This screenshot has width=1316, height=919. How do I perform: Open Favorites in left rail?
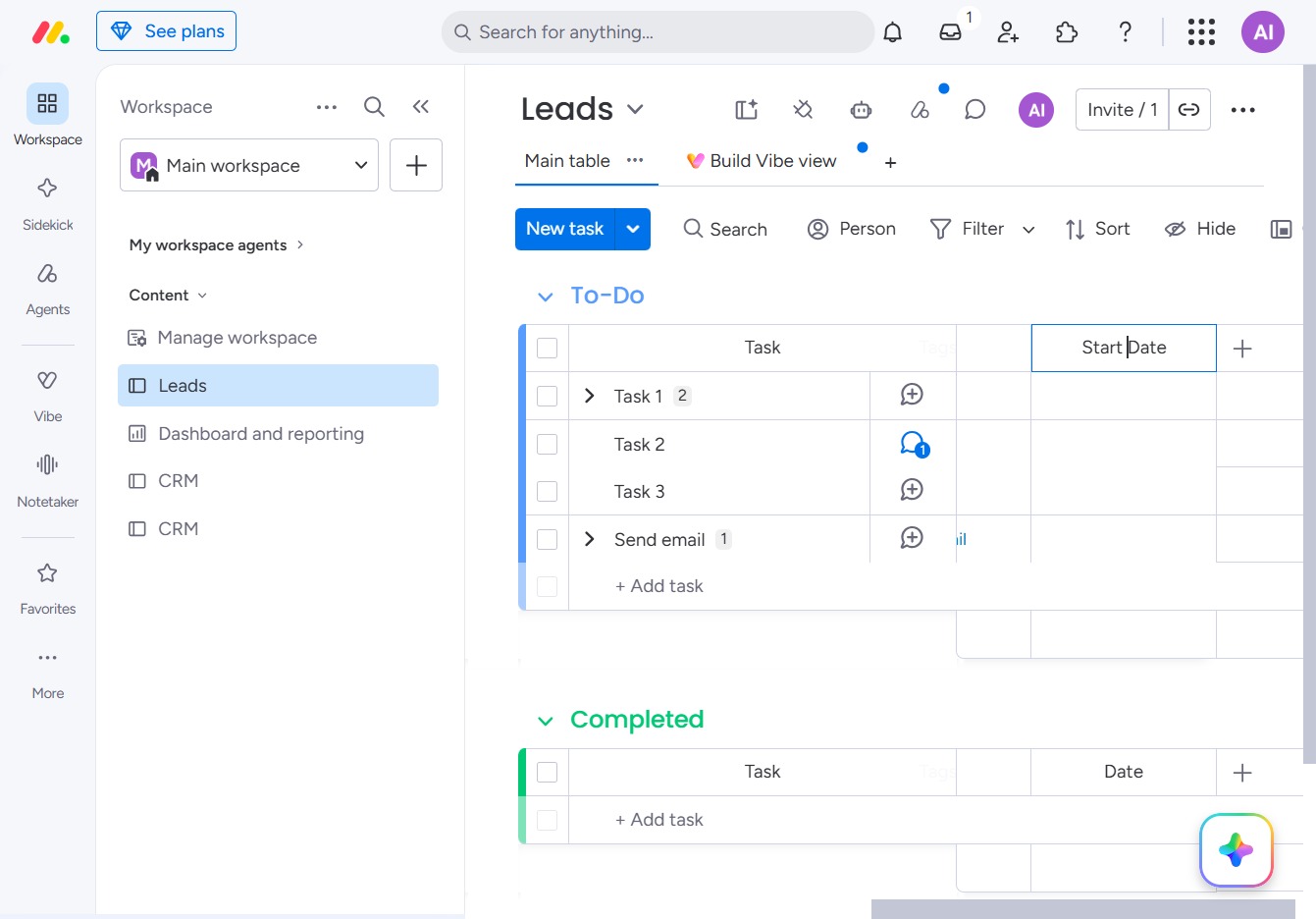(x=47, y=587)
